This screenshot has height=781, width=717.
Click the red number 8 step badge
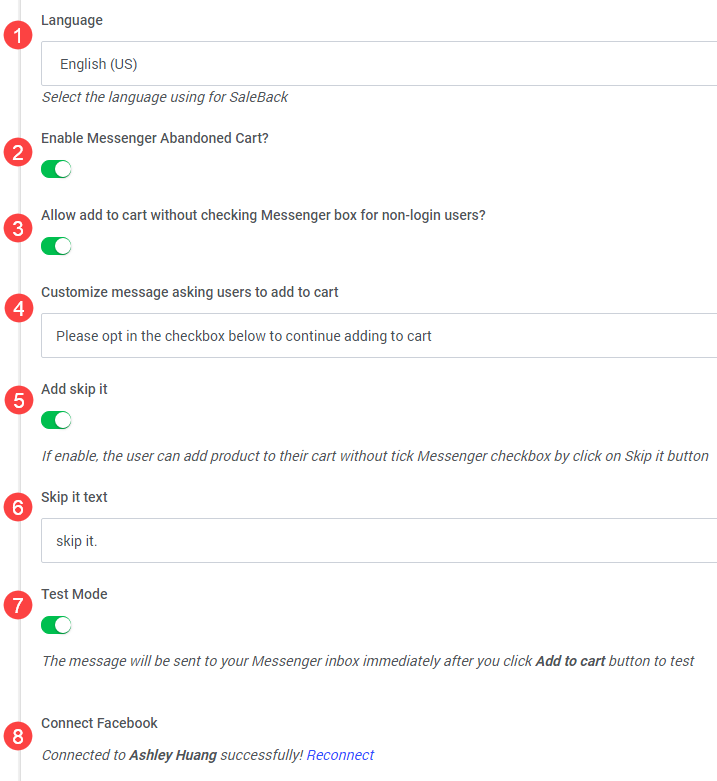point(18,736)
